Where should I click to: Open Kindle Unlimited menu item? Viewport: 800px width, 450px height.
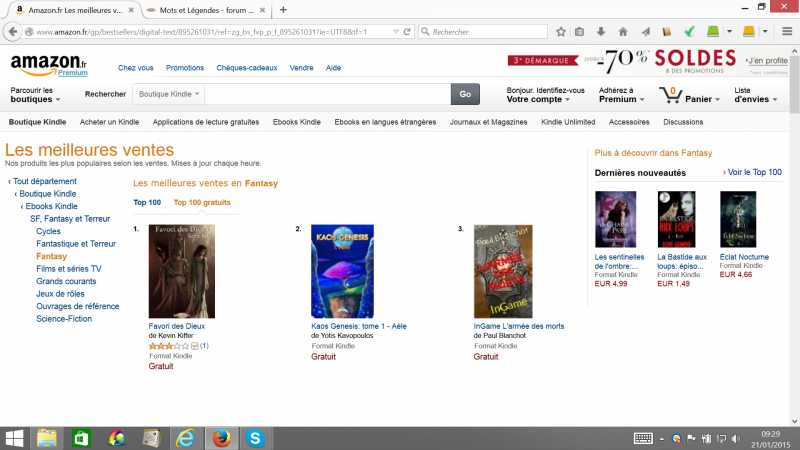point(568,122)
